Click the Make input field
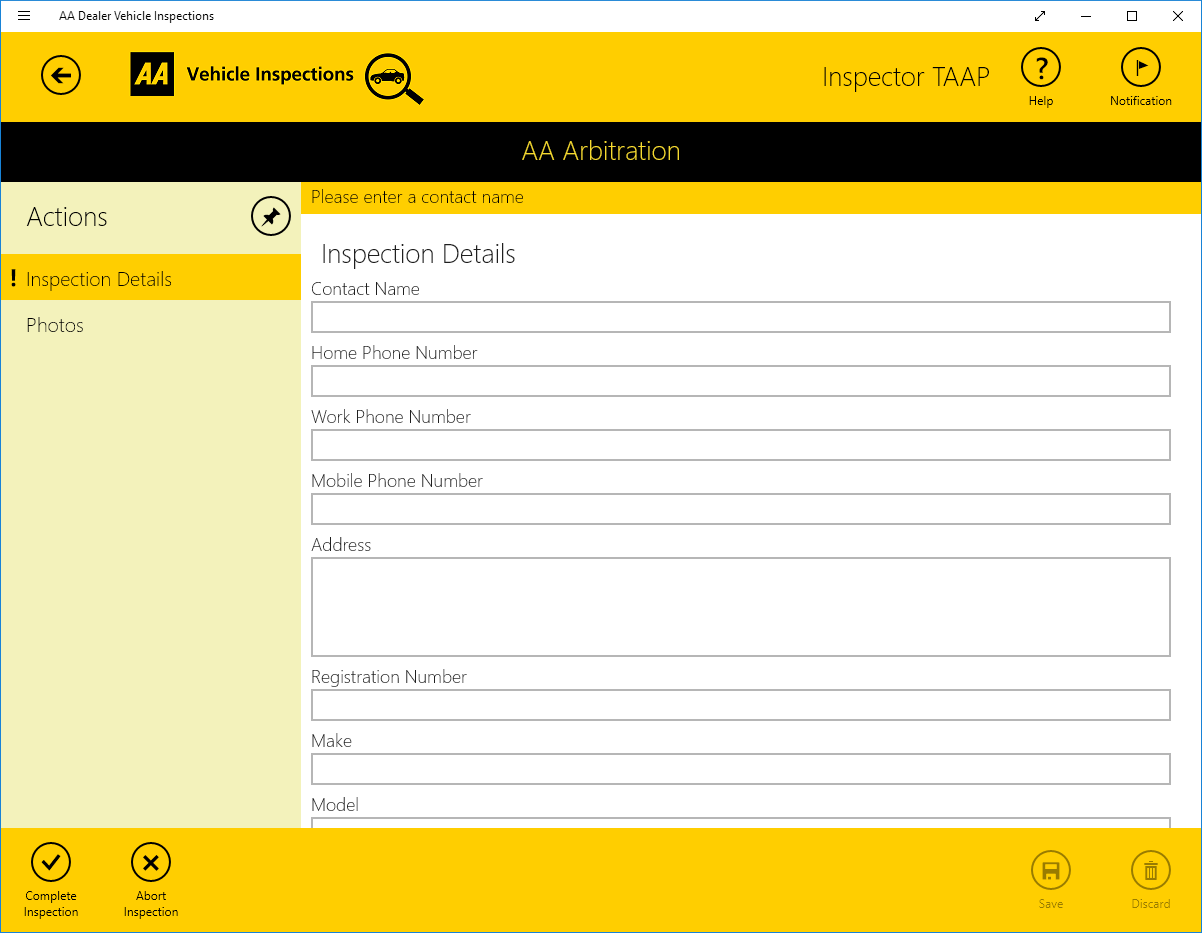Screen dimensions: 1202x933 [x=741, y=769]
